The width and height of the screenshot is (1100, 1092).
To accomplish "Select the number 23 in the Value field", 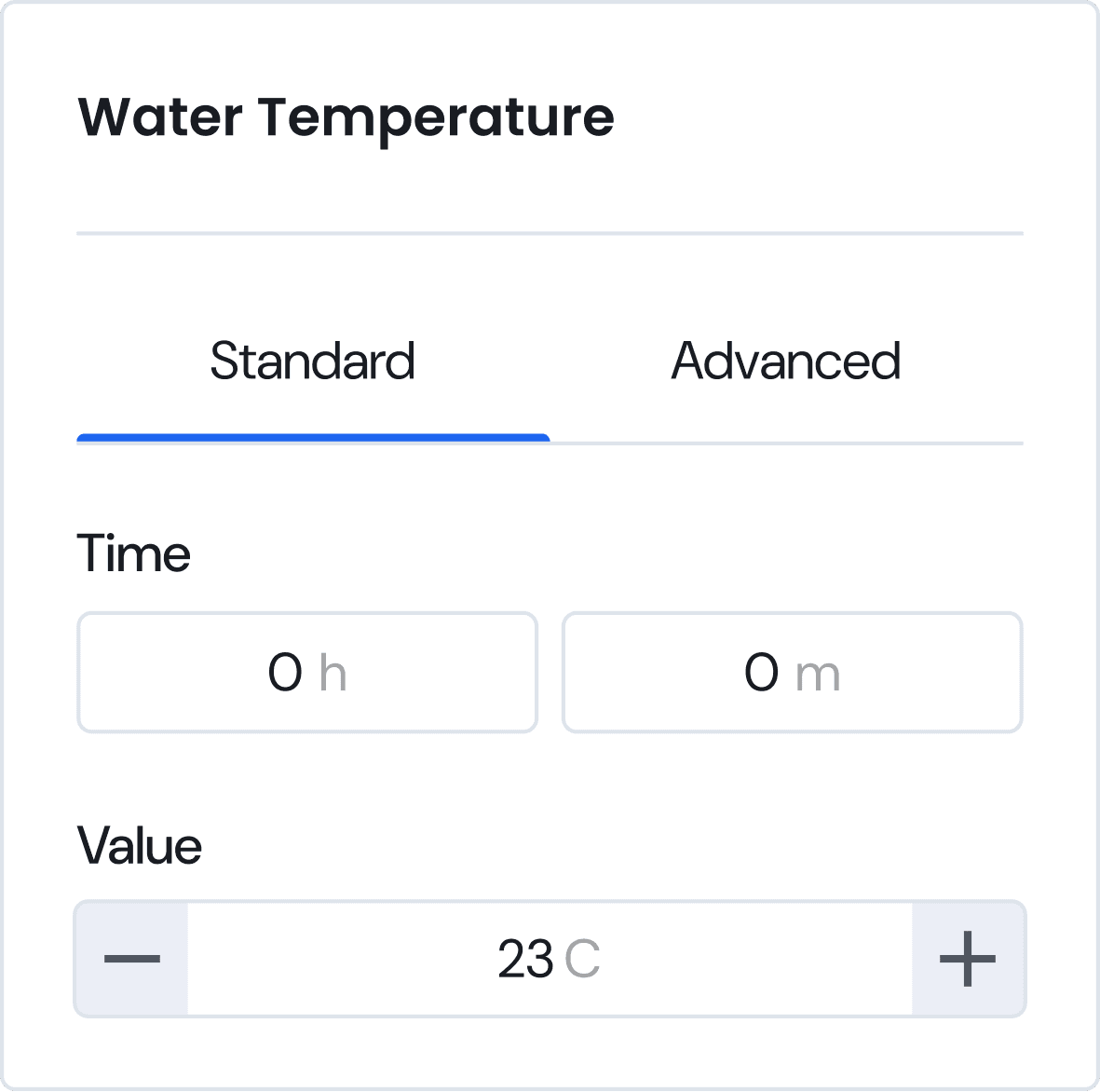I will (525, 960).
